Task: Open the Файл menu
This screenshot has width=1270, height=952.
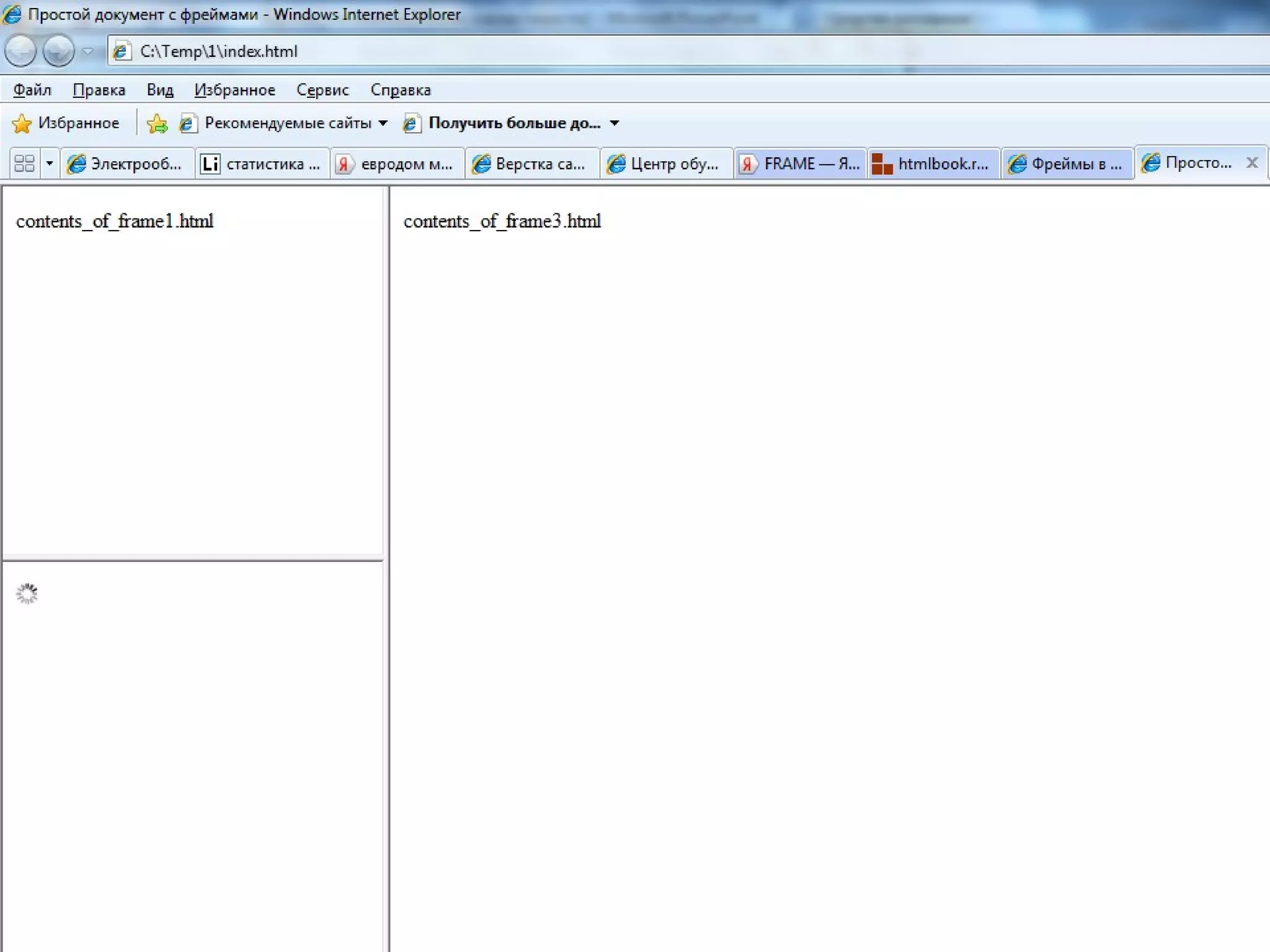Action: click(32, 90)
